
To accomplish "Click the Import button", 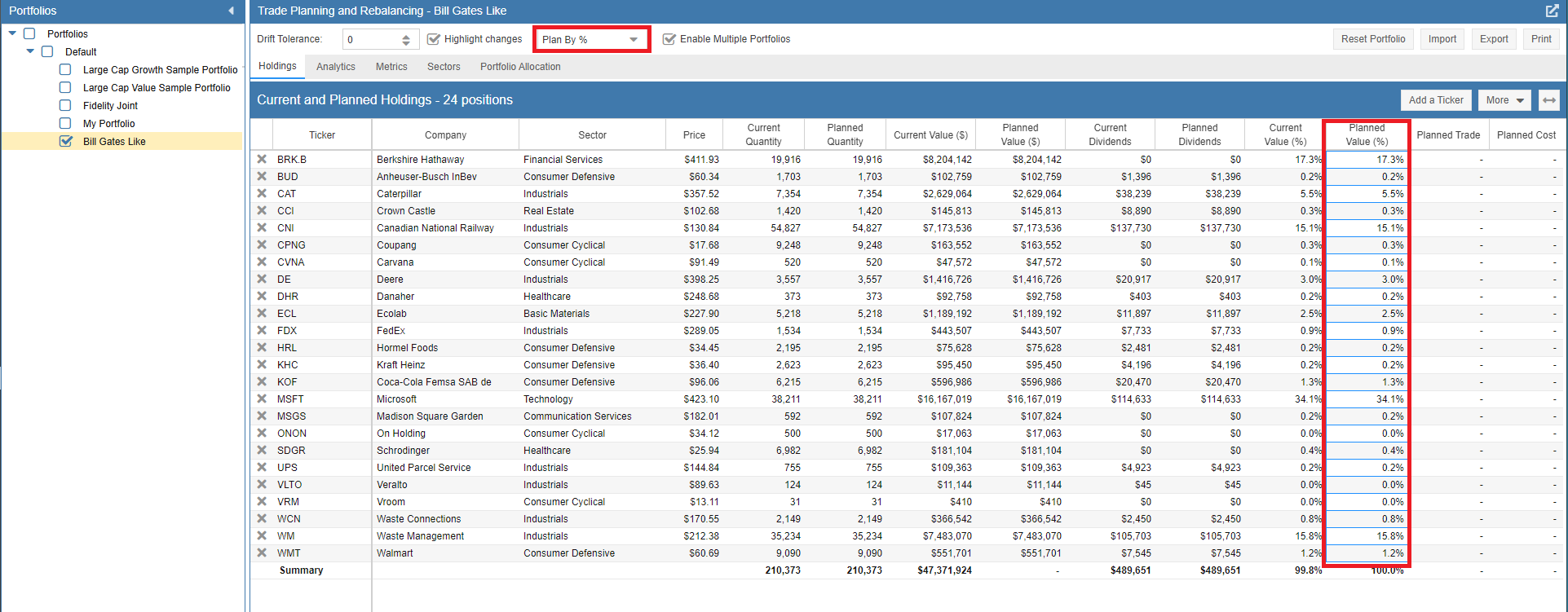I will 1442,39.
